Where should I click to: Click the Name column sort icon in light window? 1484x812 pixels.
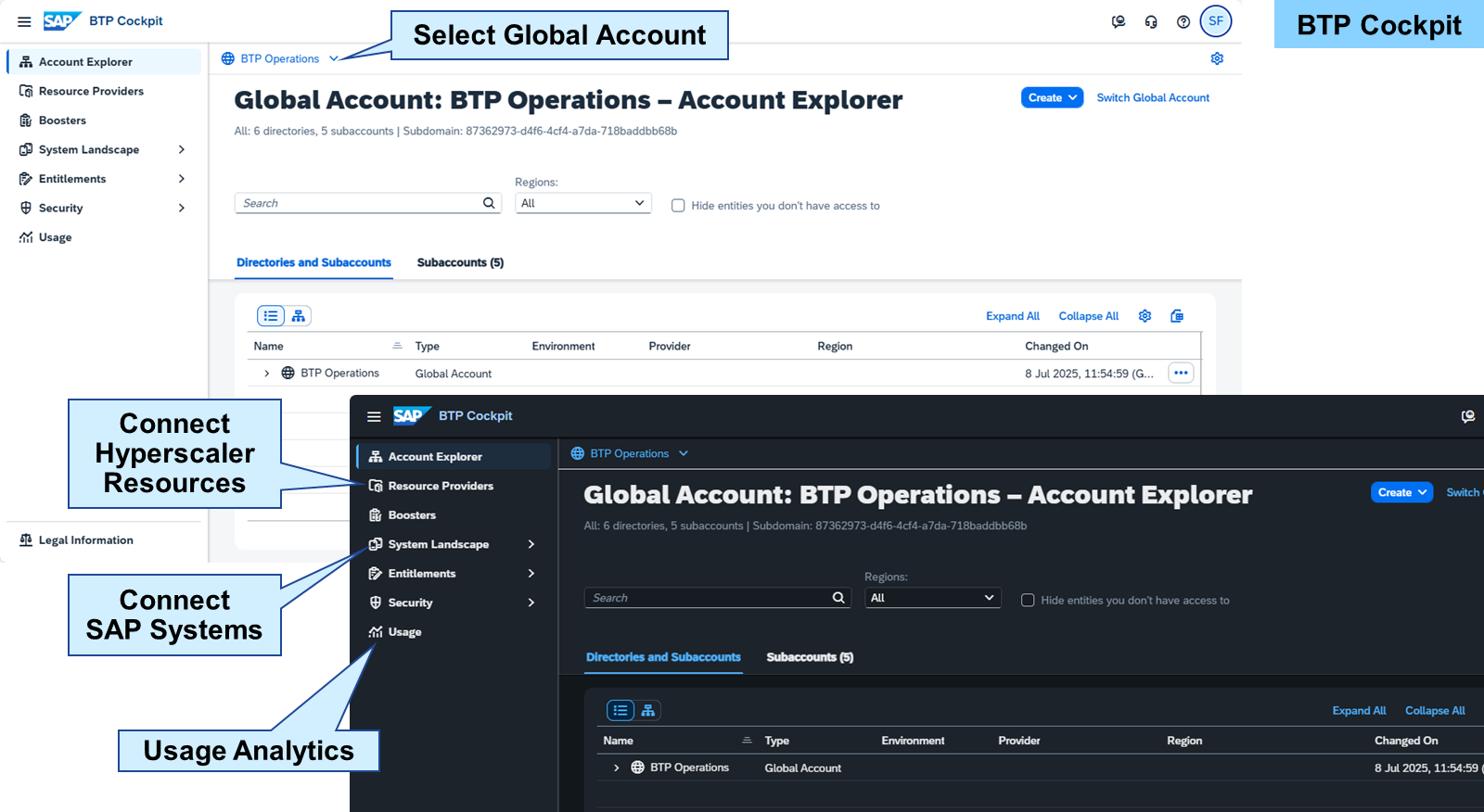397,346
